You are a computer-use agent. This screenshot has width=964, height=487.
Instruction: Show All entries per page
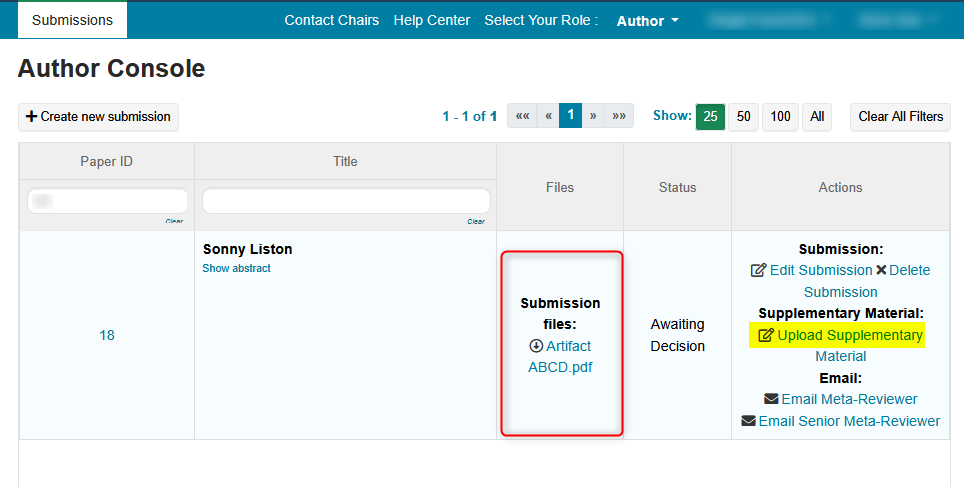coord(817,117)
